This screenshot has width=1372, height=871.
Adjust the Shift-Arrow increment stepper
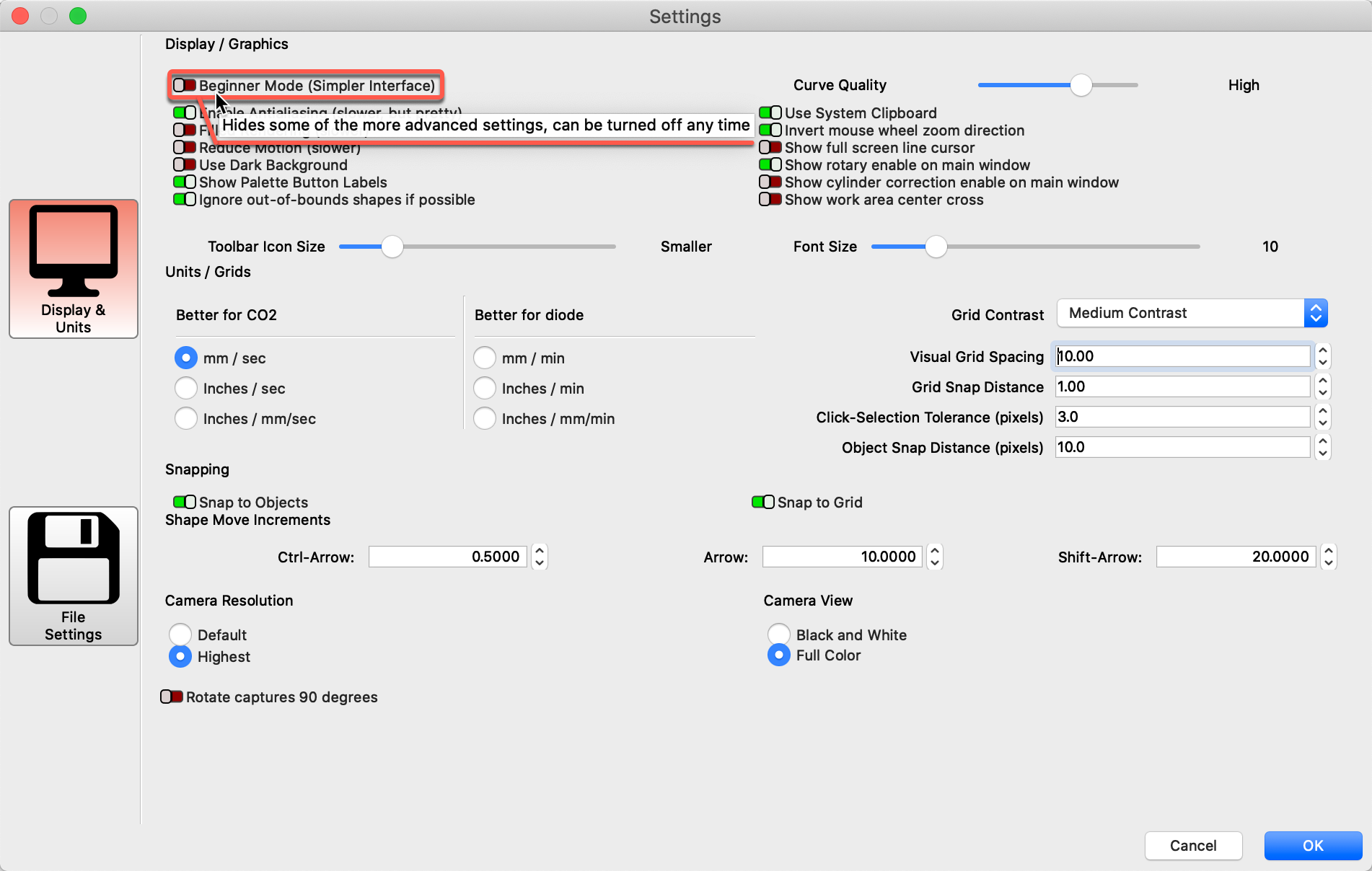pos(1328,557)
